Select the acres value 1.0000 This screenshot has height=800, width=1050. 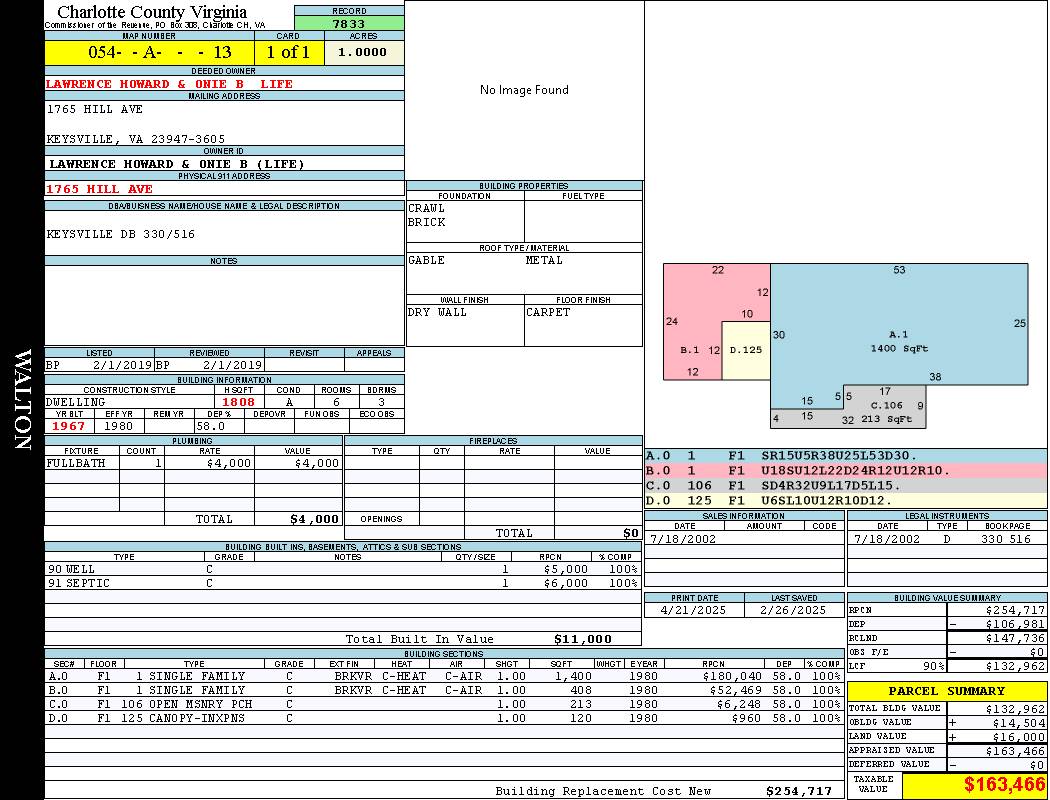pos(362,52)
